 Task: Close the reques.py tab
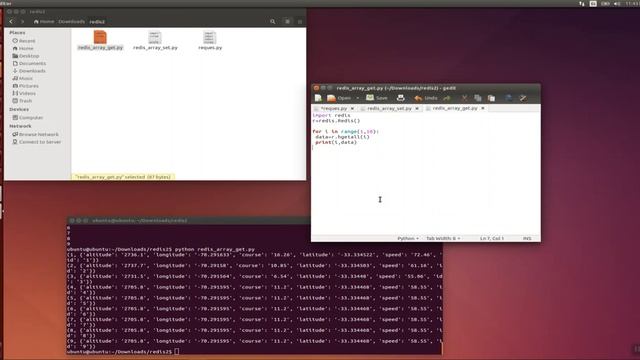click(352, 109)
